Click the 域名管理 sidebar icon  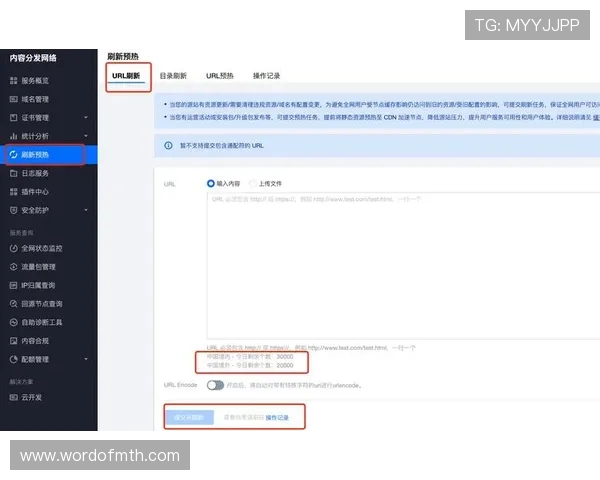[x=13, y=99]
